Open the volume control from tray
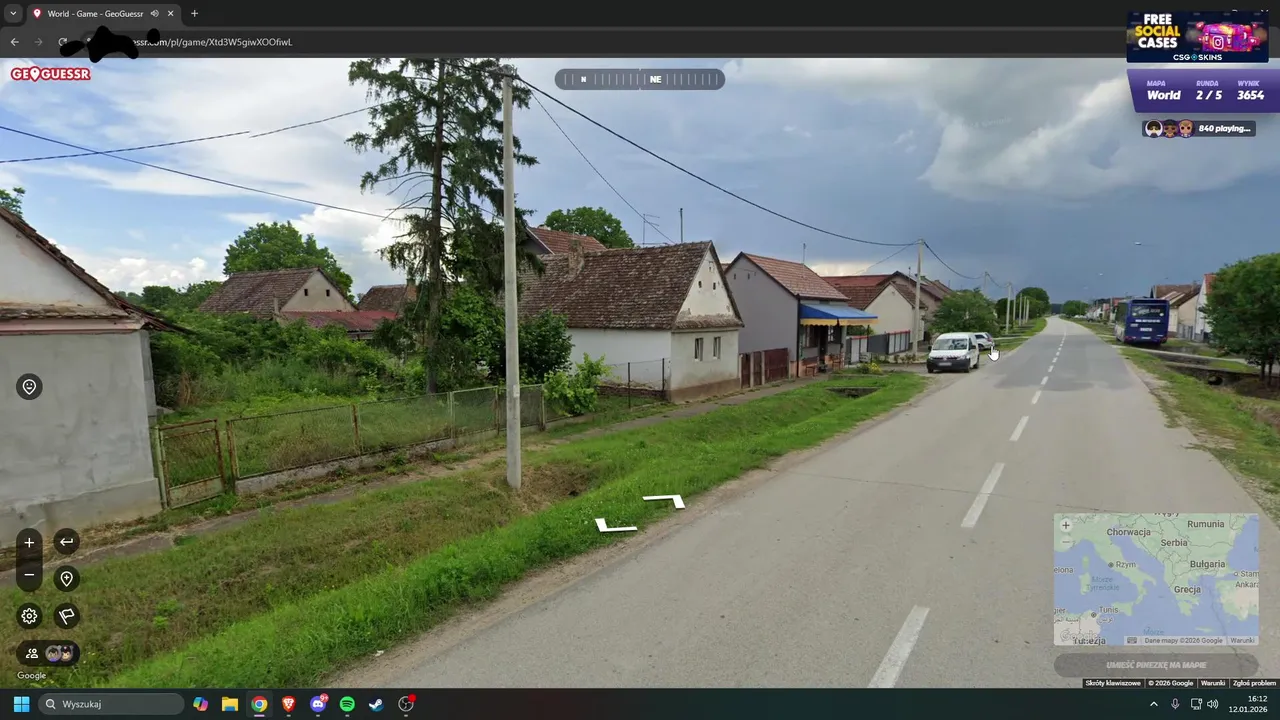The width and height of the screenshot is (1280, 720). coord(1213,704)
